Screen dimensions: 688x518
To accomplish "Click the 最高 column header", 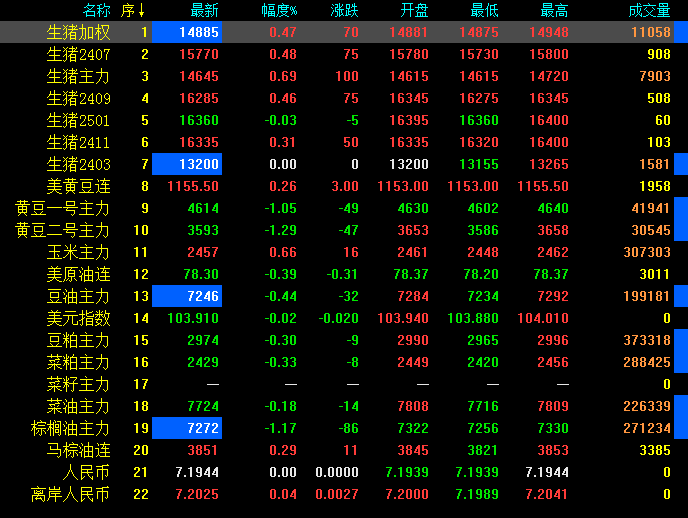I will pyautogui.click(x=554, y=10).
